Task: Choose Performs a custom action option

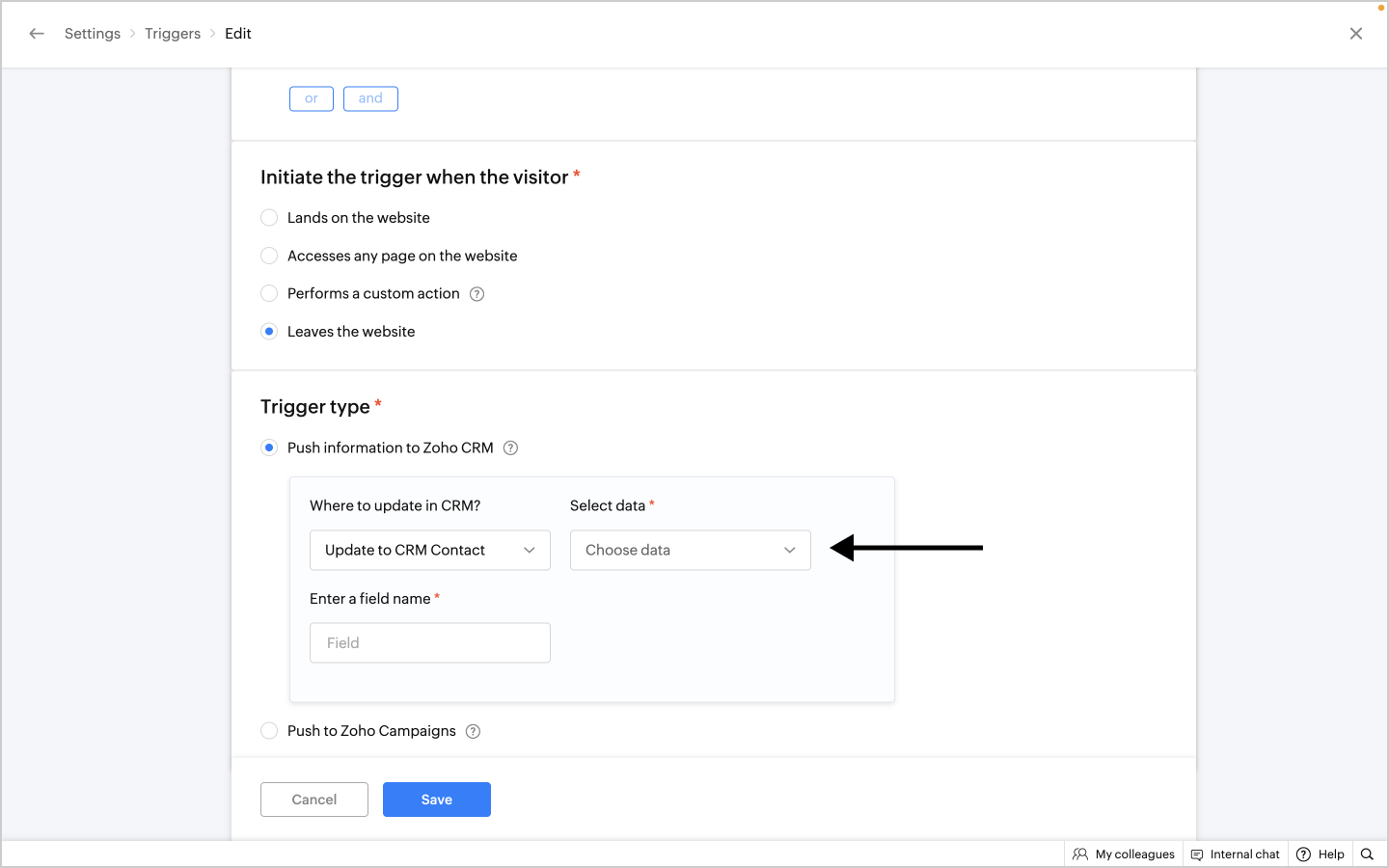Action: click(x=269, y=293)
